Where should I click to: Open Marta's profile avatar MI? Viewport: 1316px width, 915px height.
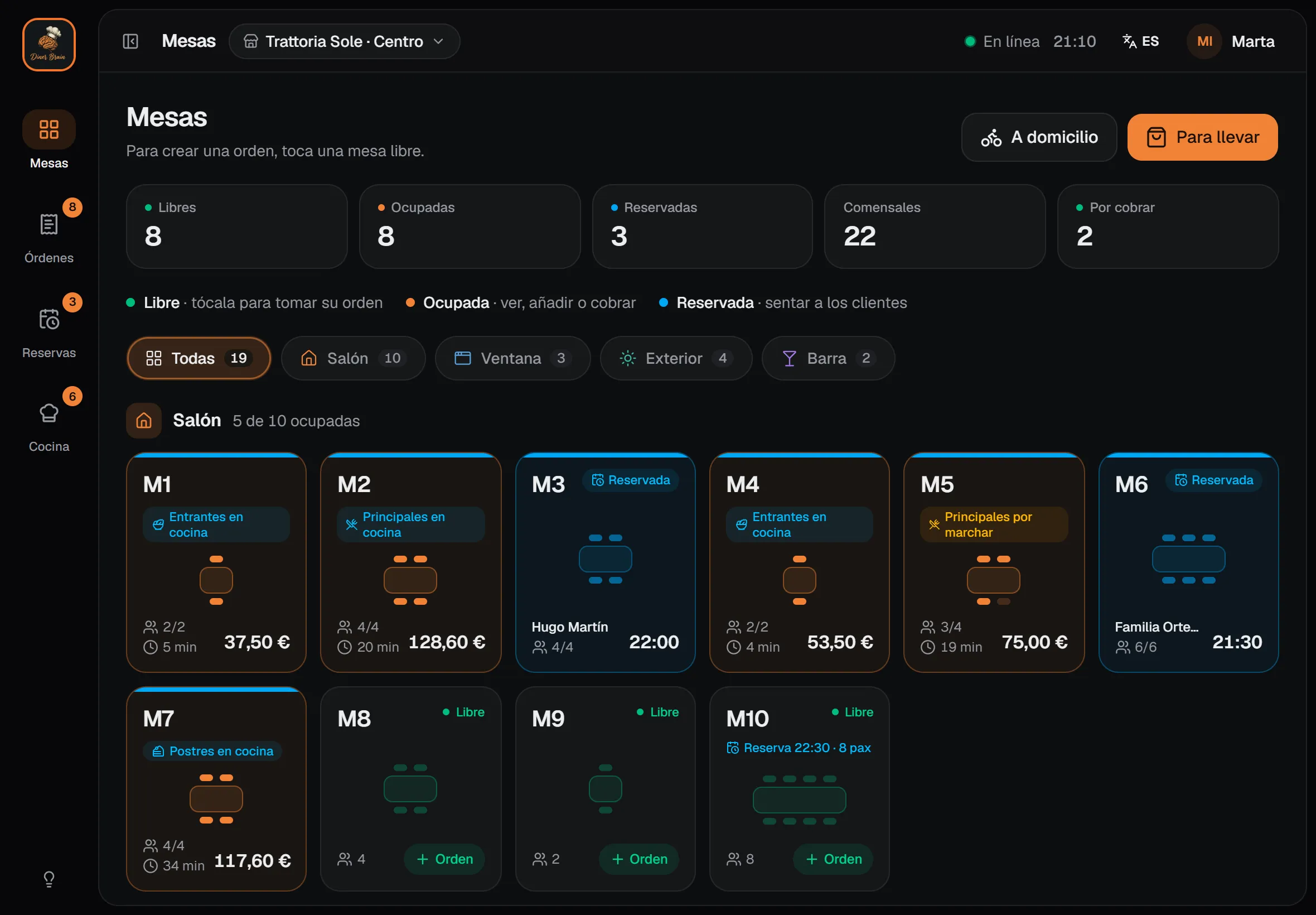(1204, 41)
